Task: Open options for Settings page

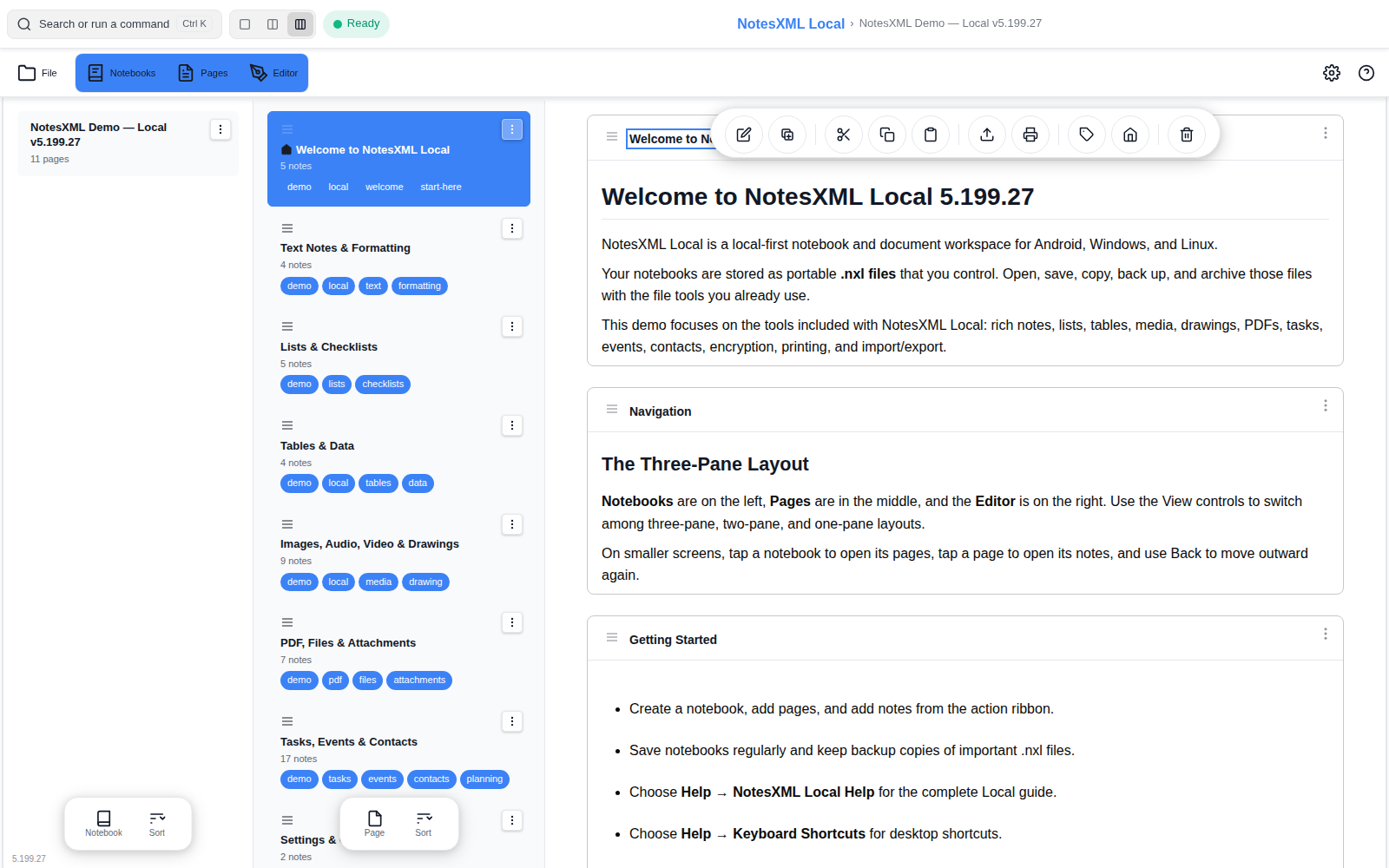Action: pos(512,820)
